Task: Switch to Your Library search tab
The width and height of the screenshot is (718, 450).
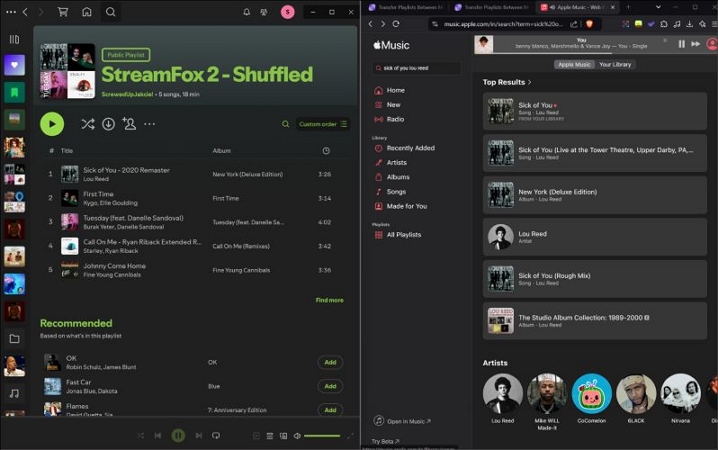Action: click(x=615, y=65)
